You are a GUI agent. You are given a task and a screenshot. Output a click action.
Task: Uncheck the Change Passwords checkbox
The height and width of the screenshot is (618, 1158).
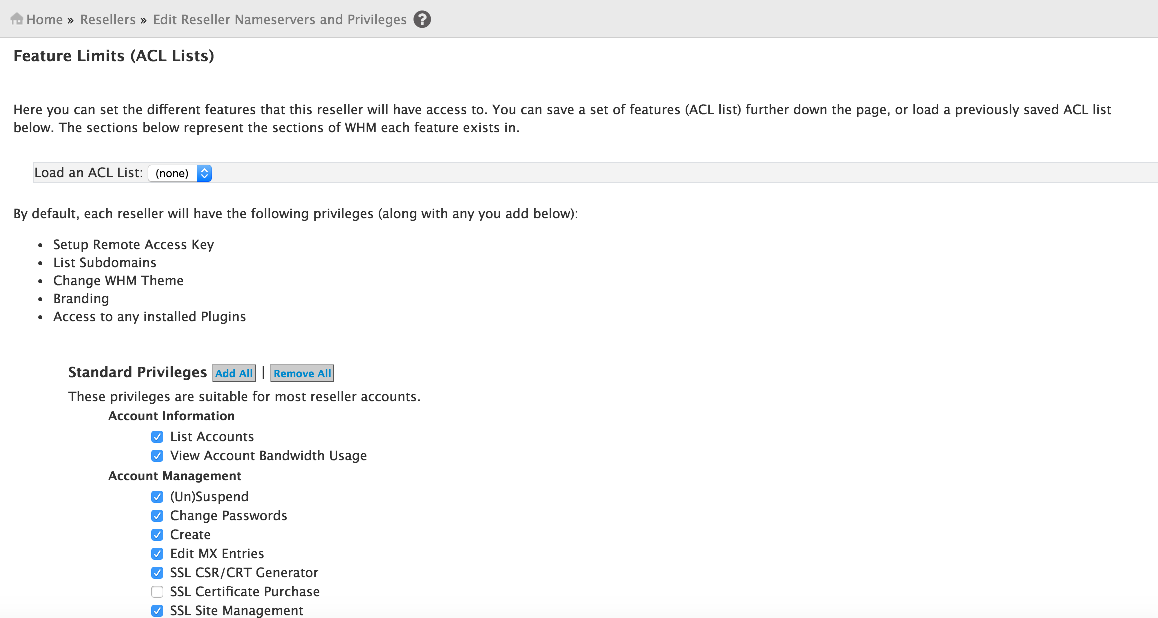point(157,516)
